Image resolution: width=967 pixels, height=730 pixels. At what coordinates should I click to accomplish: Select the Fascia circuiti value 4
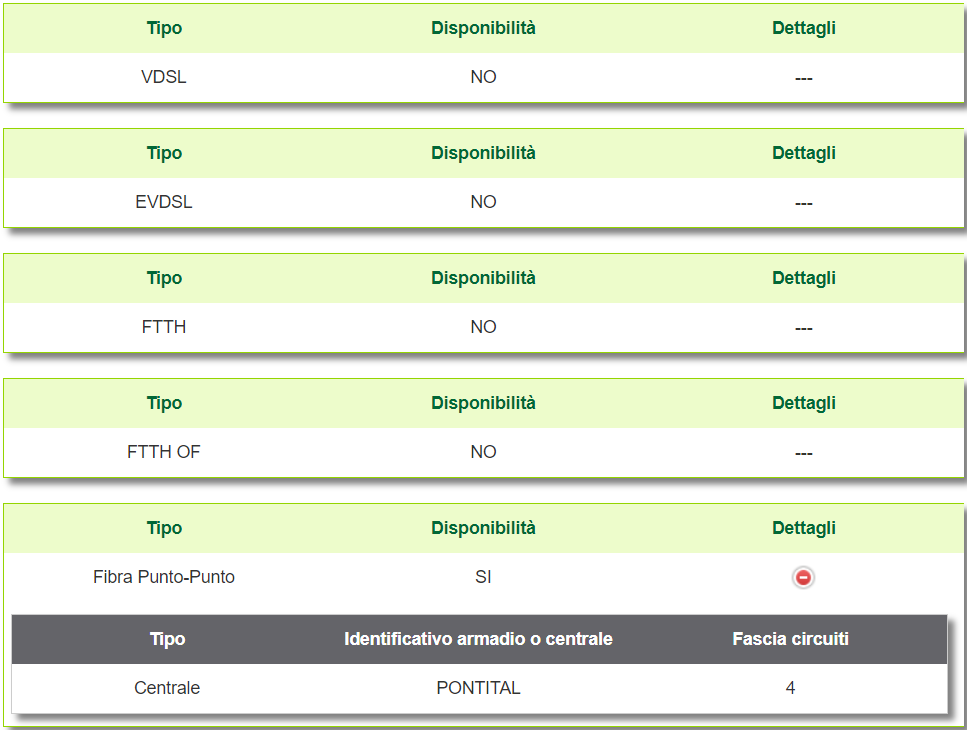(x=790, y=688)
